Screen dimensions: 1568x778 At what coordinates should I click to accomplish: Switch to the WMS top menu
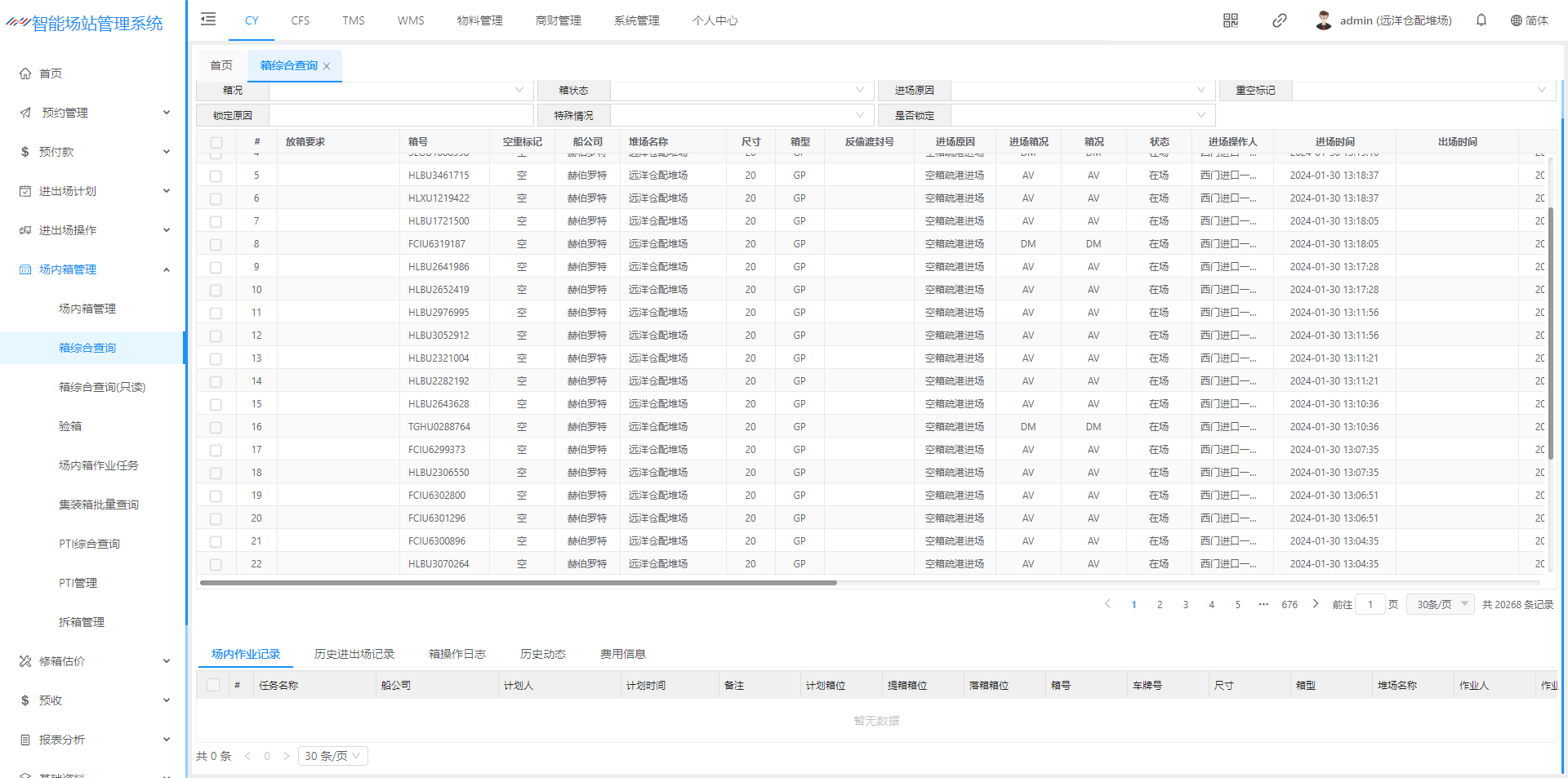click(x=410, y=20)
